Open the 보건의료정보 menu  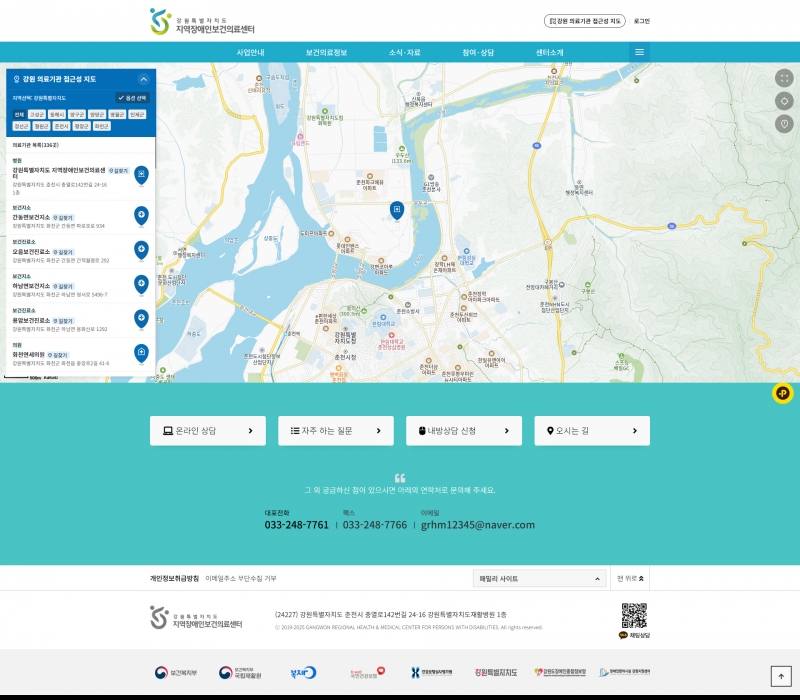click(326, 51)
